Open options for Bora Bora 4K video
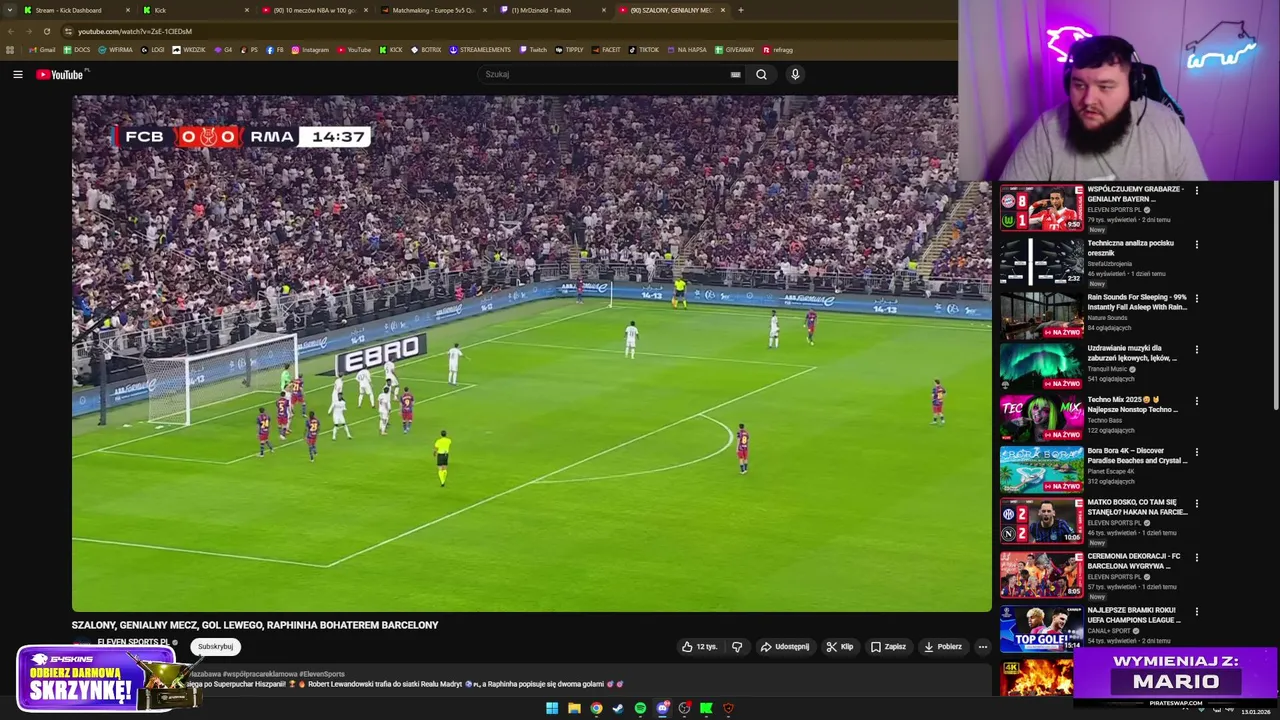Screen dimensions: 1280x720 click(x=1196, y=452)
